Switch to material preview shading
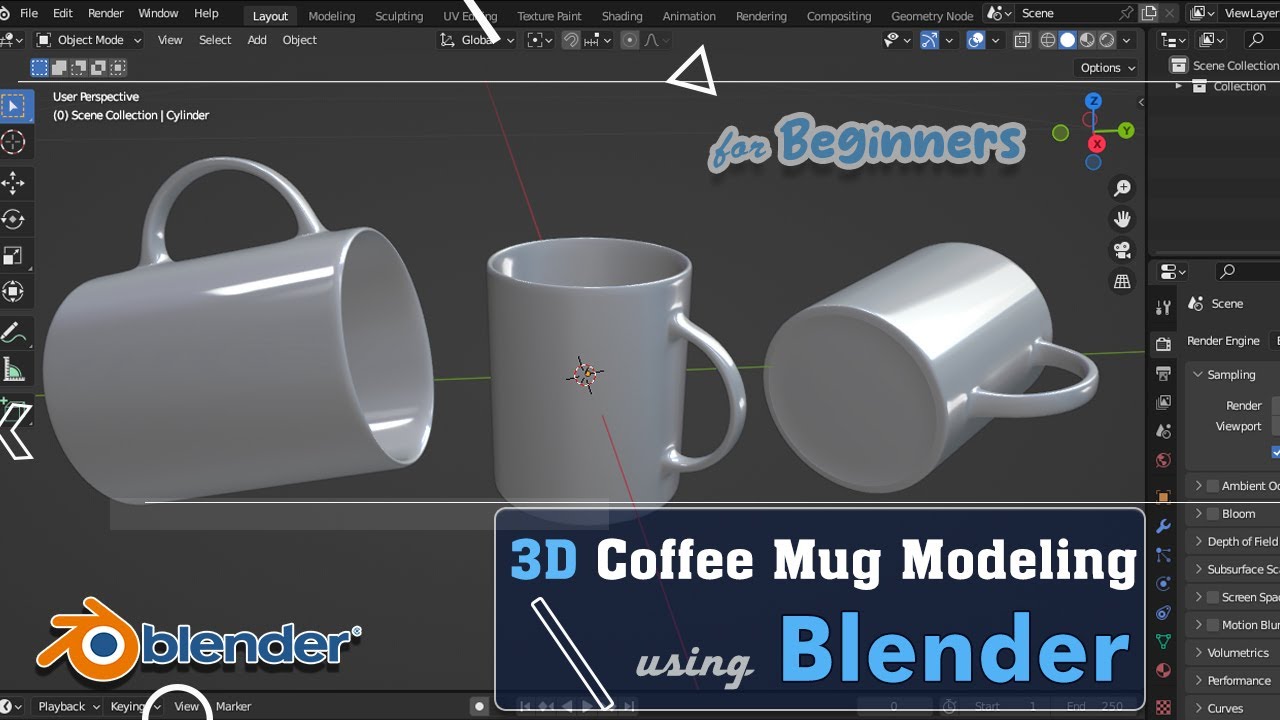The height and width of the screenshot is (720, 1280). (x=1088, y=40)
